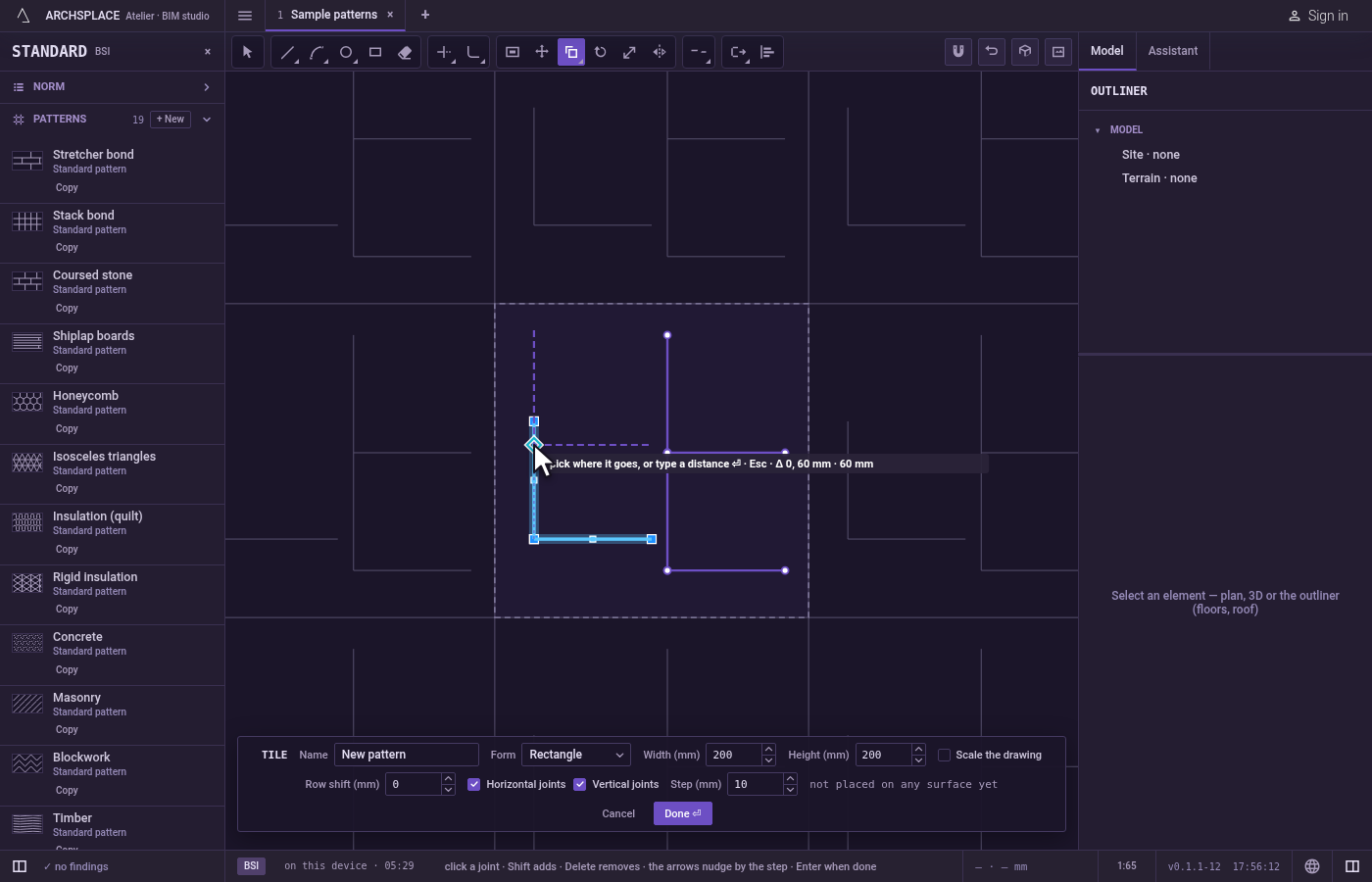
Task: Switch to the Assistant tab
Action: coord(1173,51)
